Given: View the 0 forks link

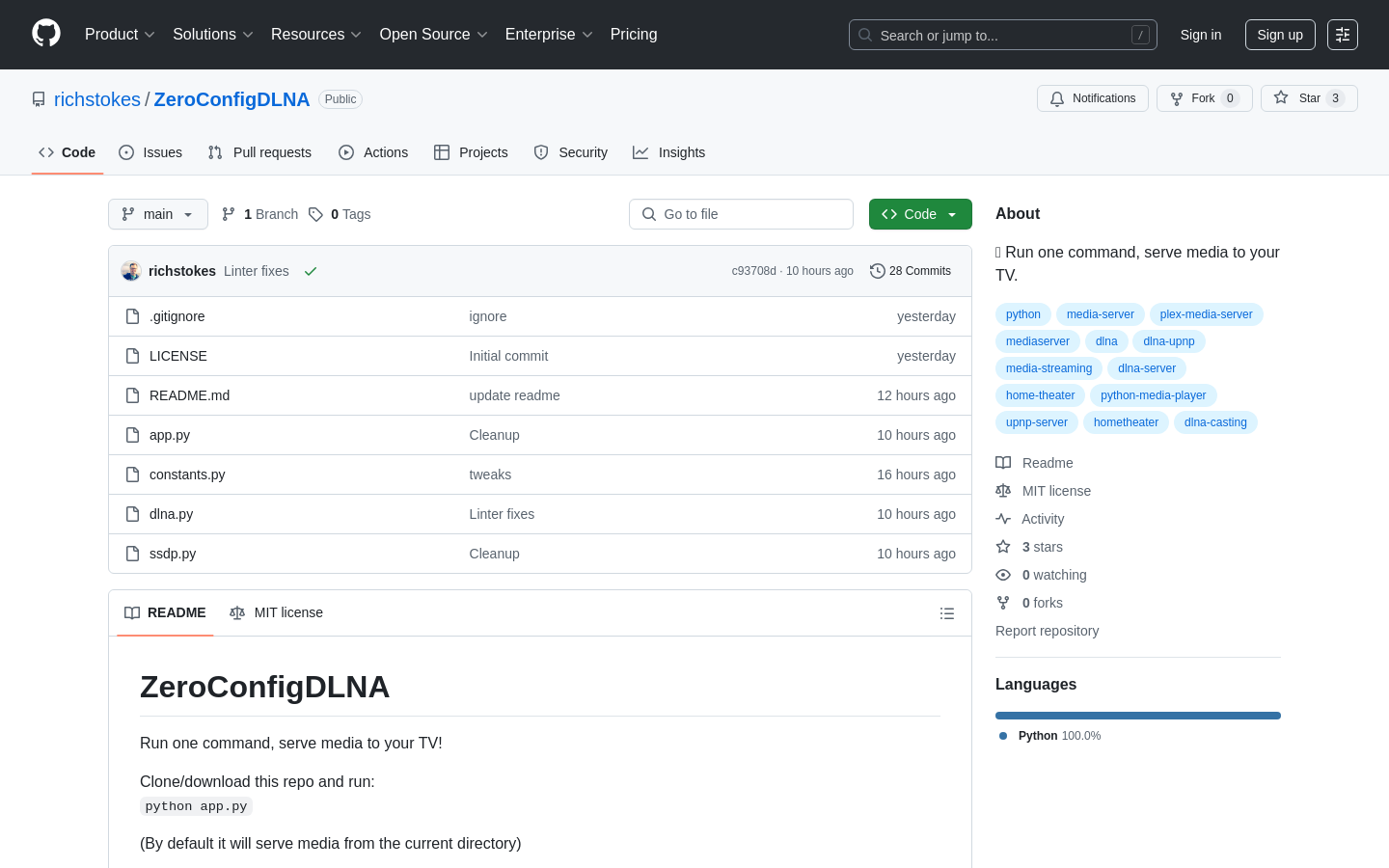Looking at the screenshot, I should pos(1029,603).
